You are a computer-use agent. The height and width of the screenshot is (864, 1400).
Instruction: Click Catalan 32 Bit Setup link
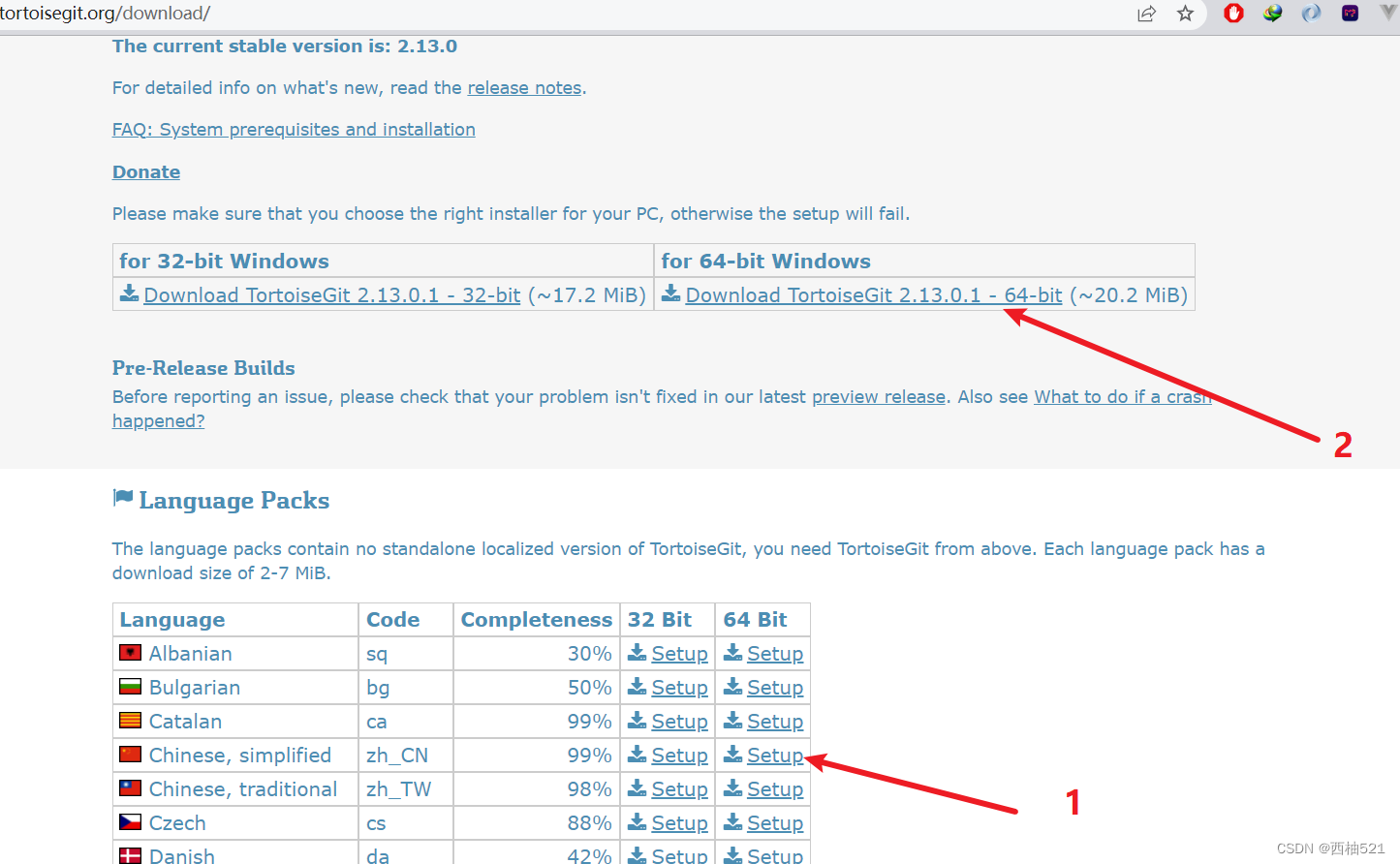click(679, 722)
